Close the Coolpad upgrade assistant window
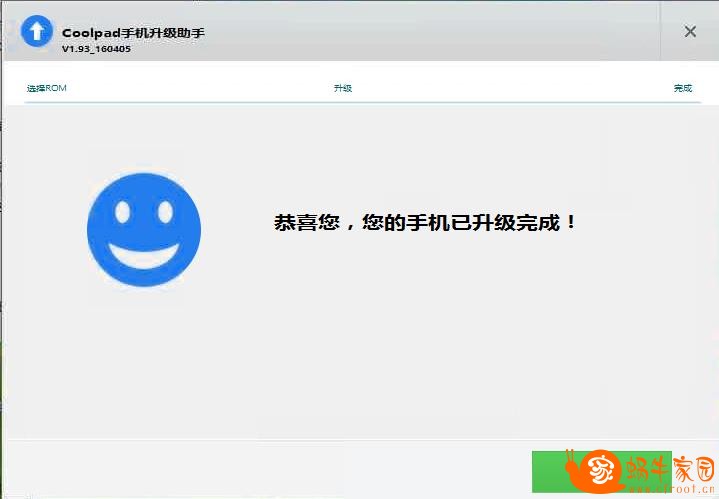 (690, 32)
